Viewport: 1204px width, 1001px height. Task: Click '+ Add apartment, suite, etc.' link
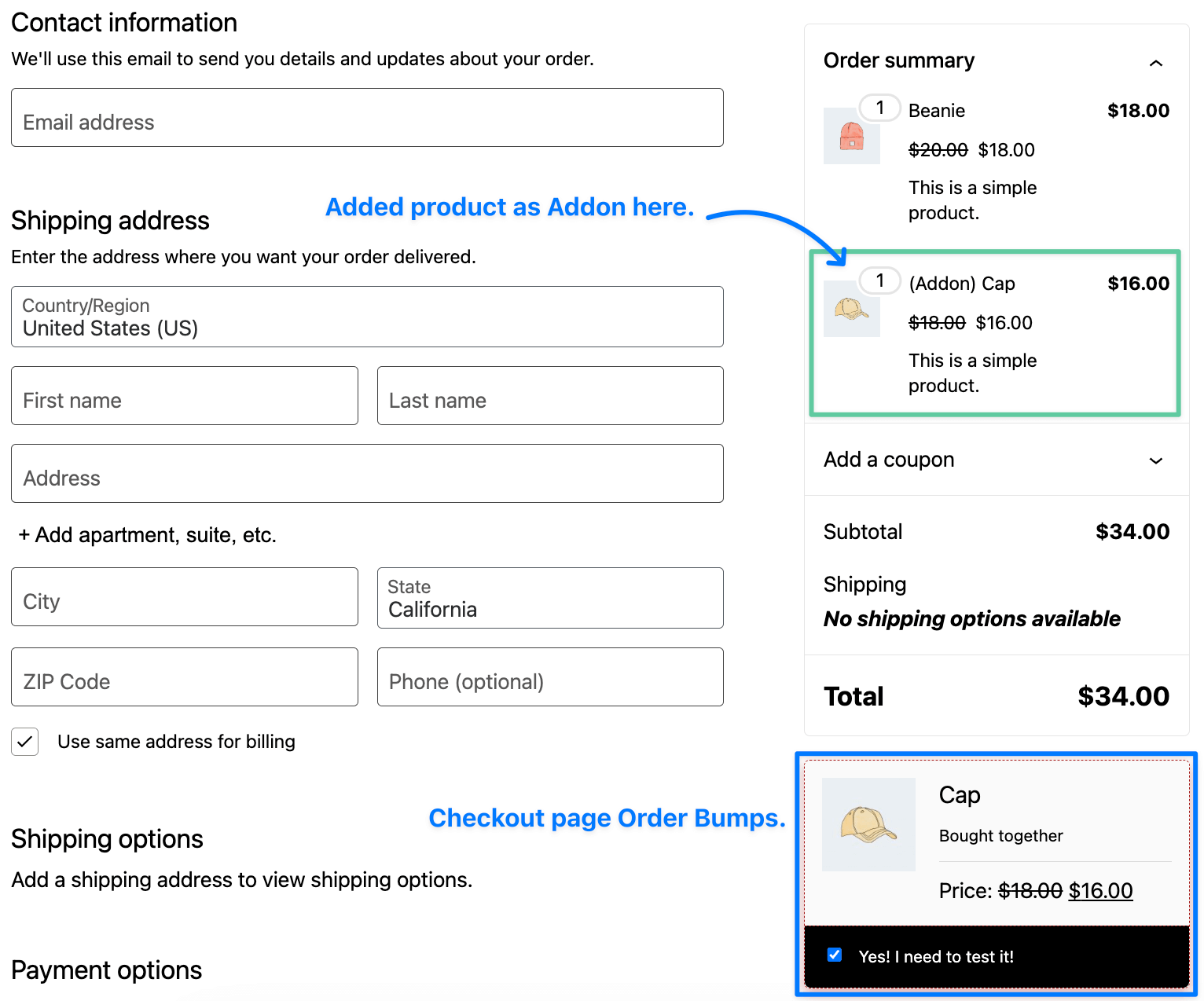[148, 535]
